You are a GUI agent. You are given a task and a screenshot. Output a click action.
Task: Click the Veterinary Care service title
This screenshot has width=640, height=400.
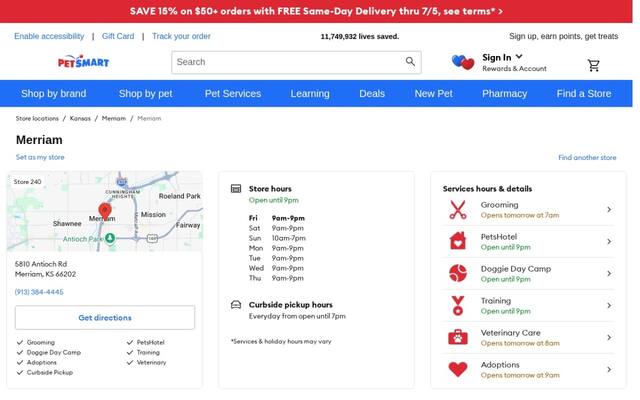[511, 333]
